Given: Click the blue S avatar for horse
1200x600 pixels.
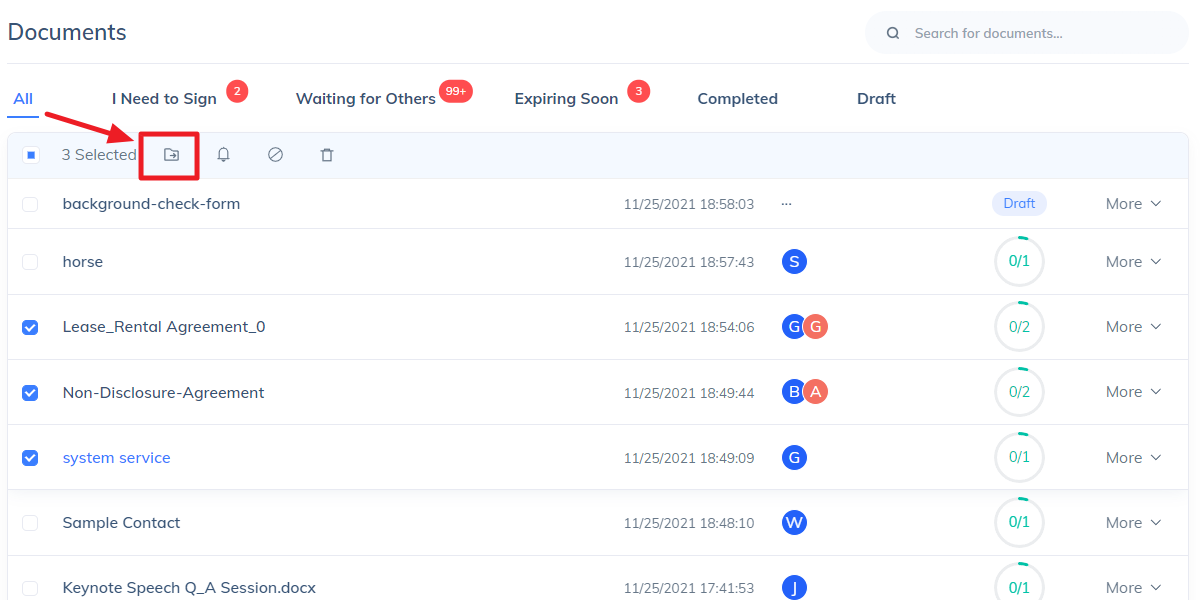Looking at the screenshot, I should [794, 262].
